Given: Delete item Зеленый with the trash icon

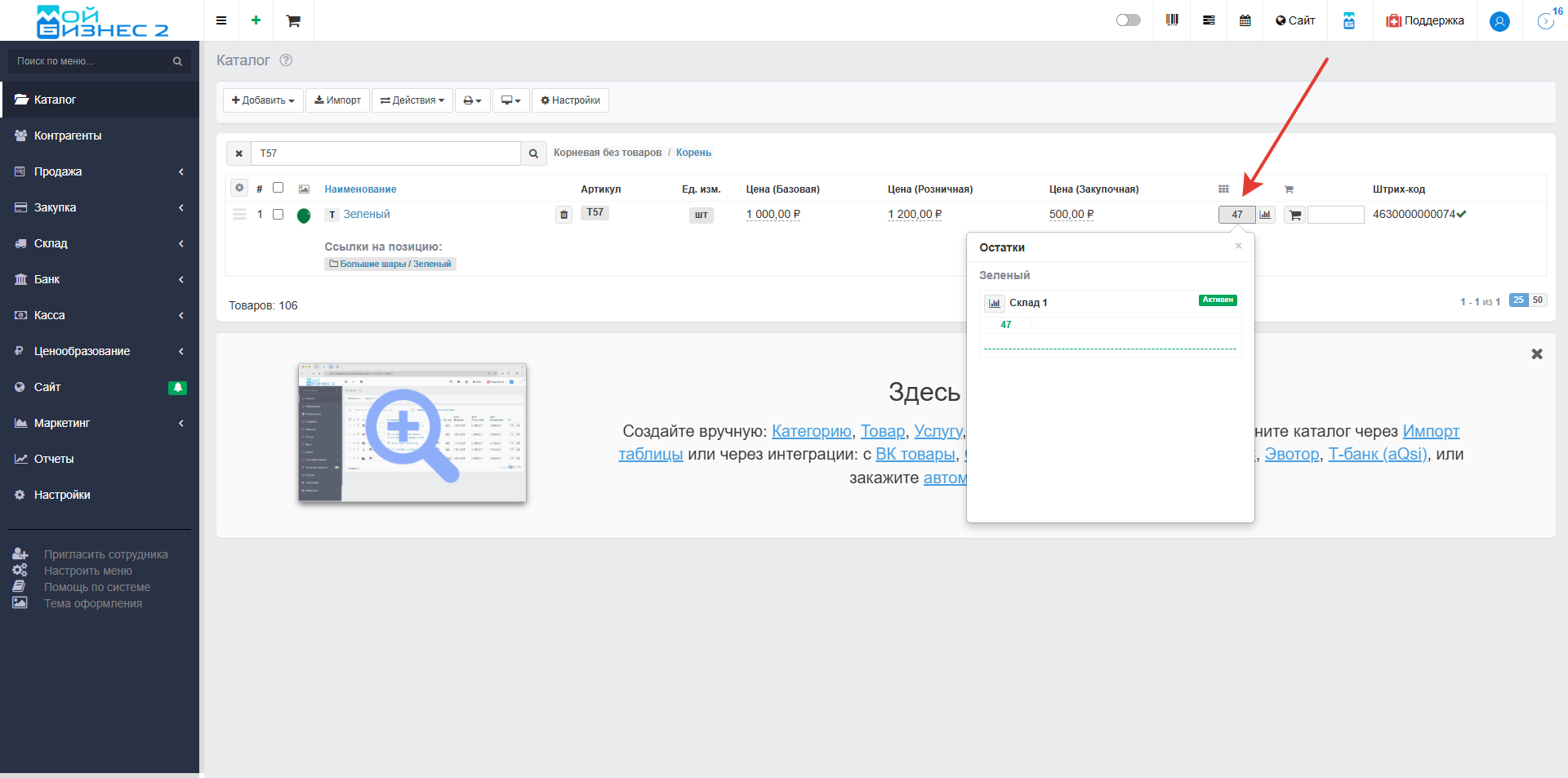Looking at the screenshot, I should [x=563, y=215].
